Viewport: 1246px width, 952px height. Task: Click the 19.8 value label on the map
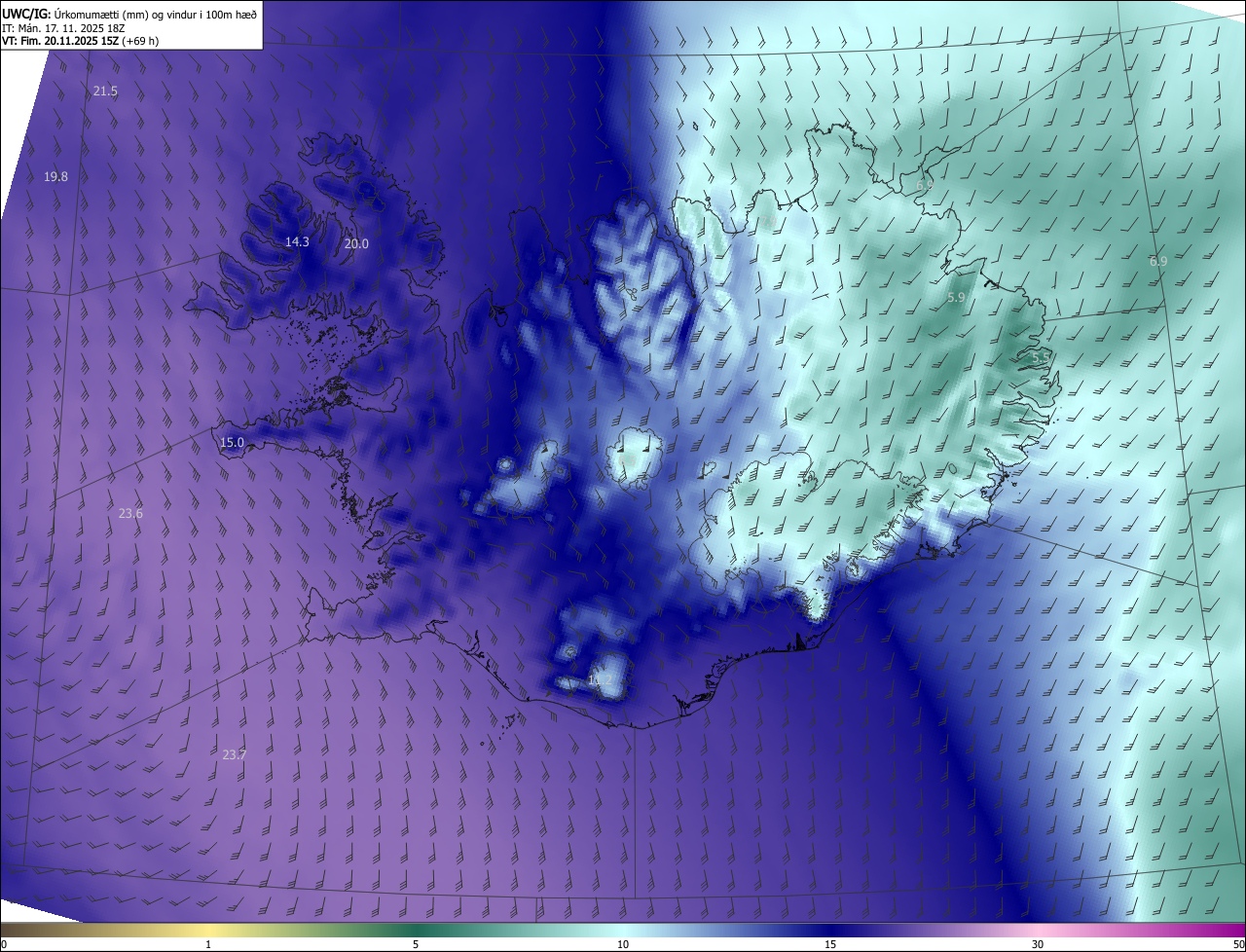pos(55,176)
